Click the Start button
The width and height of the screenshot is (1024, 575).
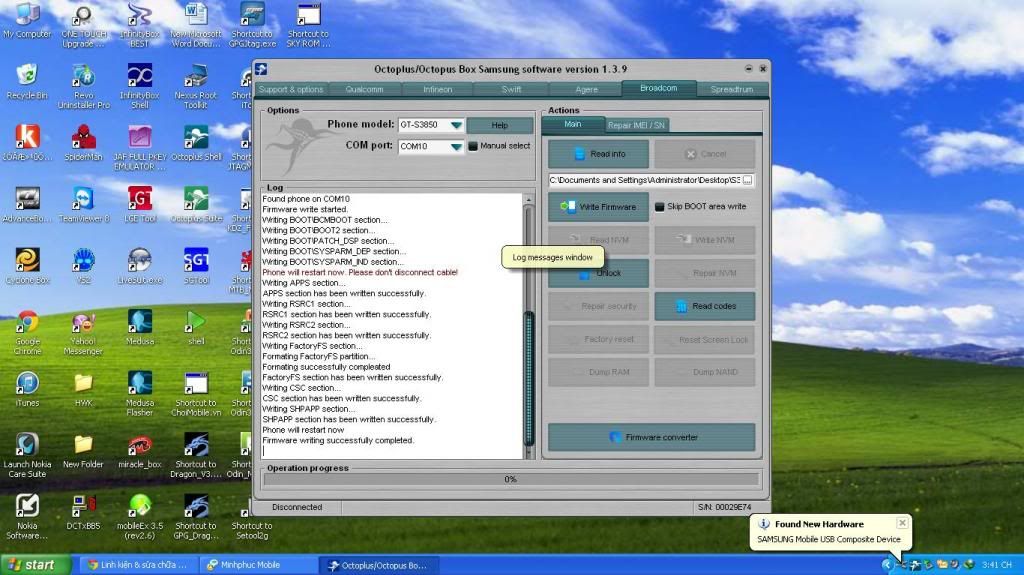pos(35,565)
